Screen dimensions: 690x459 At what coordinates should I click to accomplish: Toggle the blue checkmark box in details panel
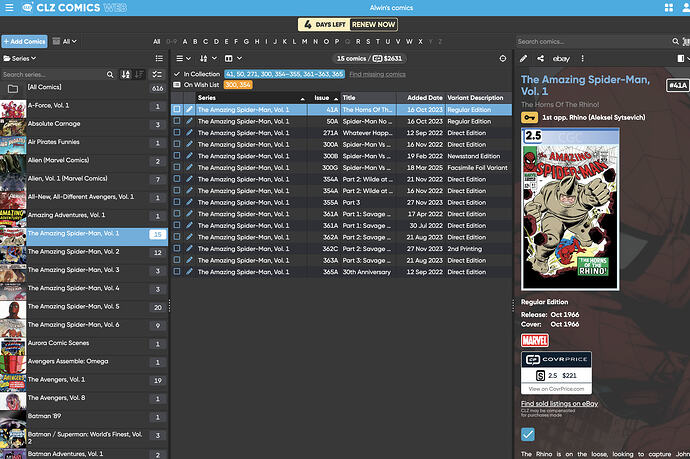tap(528, 434)
